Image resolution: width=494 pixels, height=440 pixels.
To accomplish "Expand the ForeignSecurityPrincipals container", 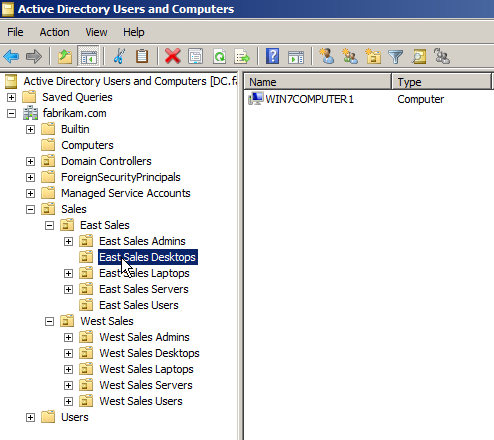I will point(30,177).
